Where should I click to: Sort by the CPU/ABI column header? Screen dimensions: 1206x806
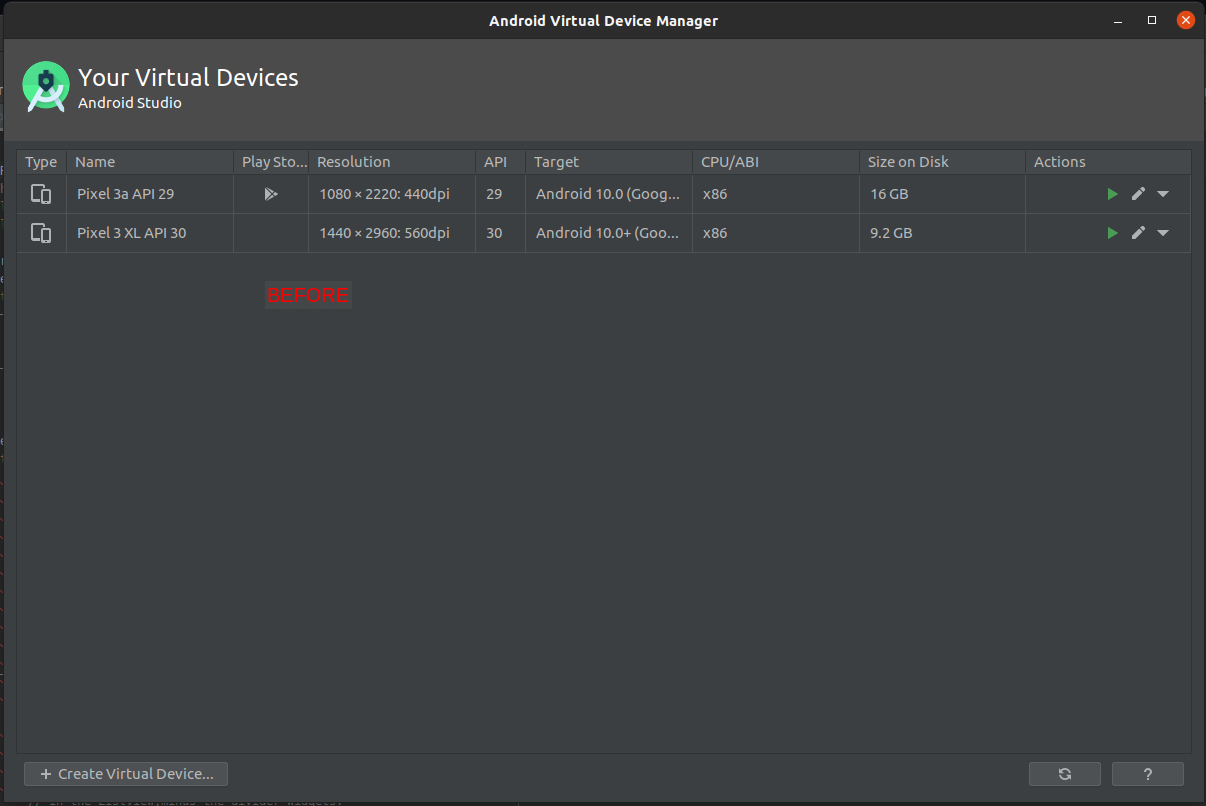[x=776, y=162]
